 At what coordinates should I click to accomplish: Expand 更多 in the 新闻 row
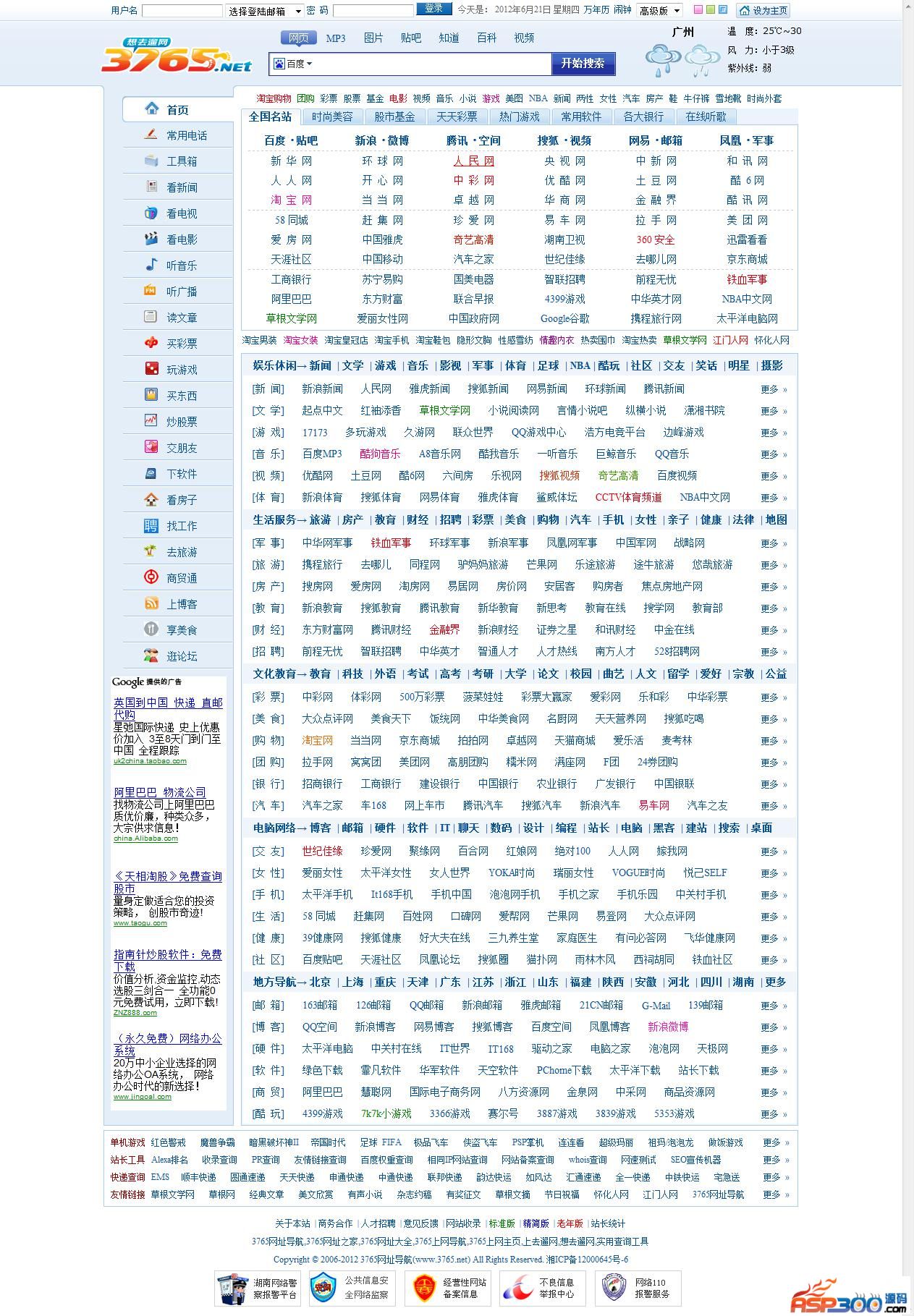tap(773, 389)
